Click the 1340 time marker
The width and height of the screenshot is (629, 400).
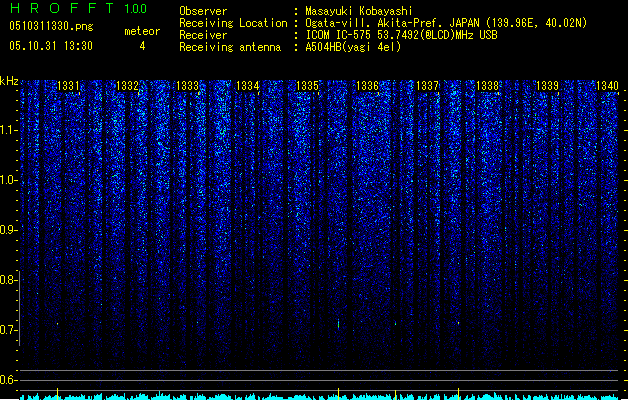607,86
